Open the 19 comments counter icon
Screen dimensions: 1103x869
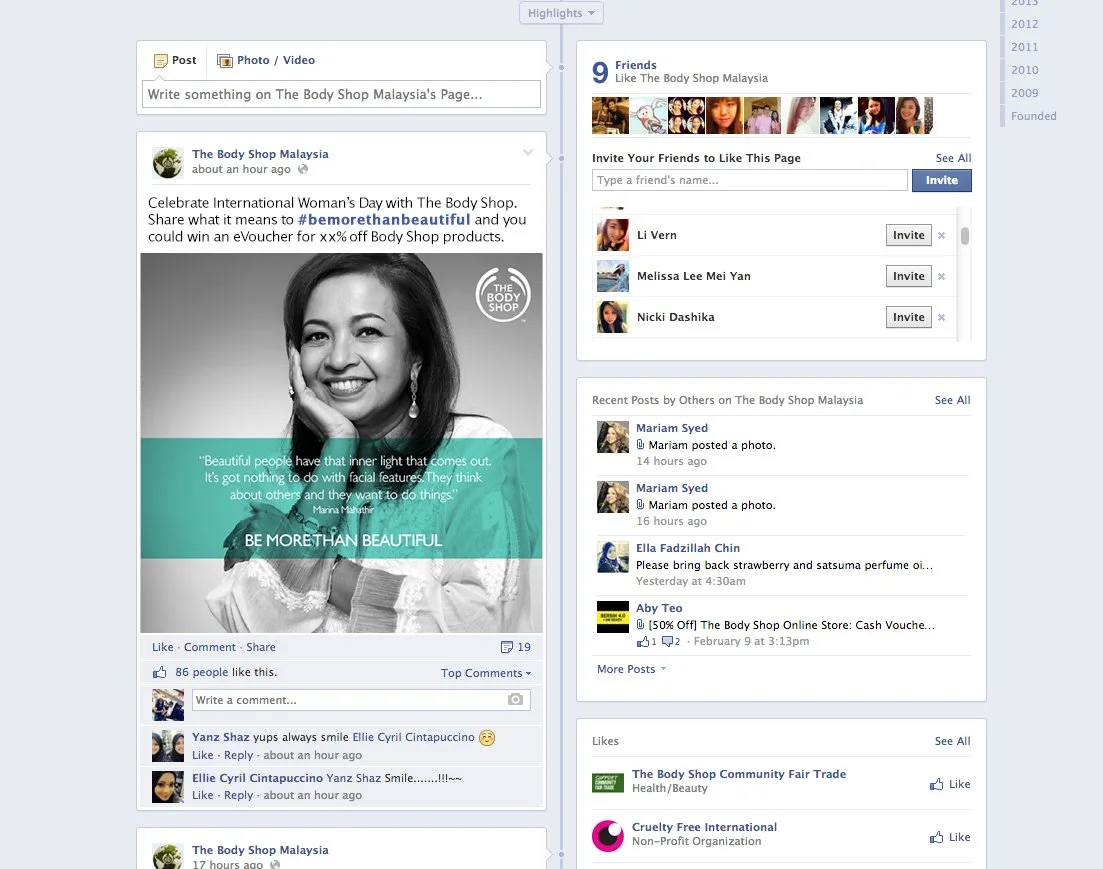coord(516,647)
